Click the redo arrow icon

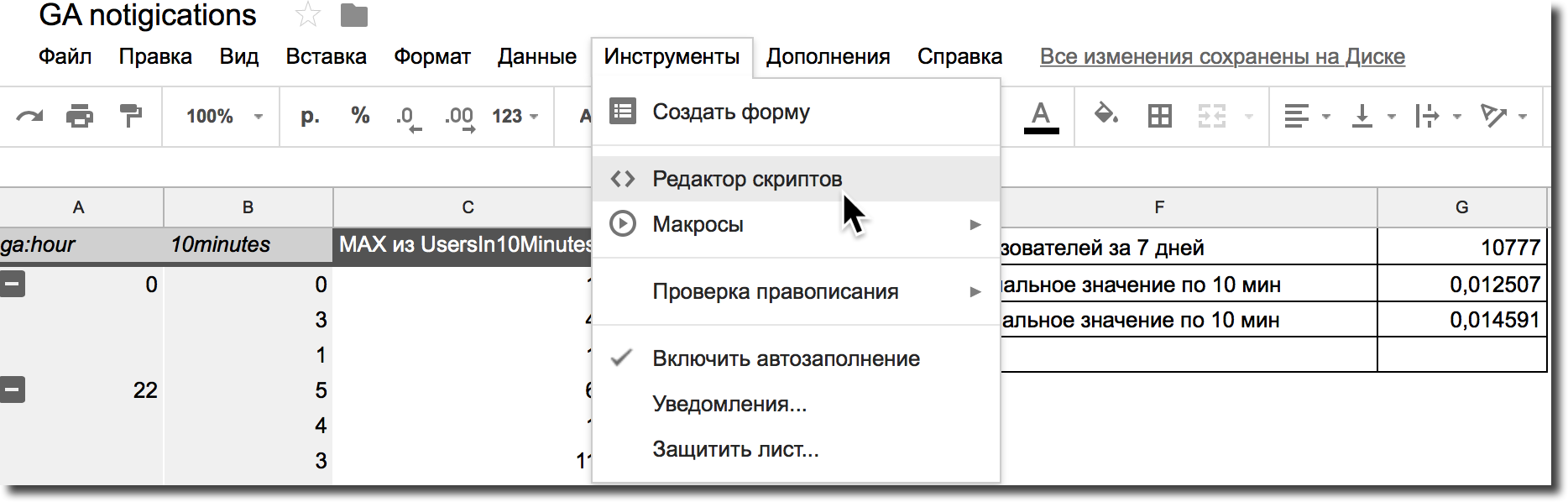point(29,116)
